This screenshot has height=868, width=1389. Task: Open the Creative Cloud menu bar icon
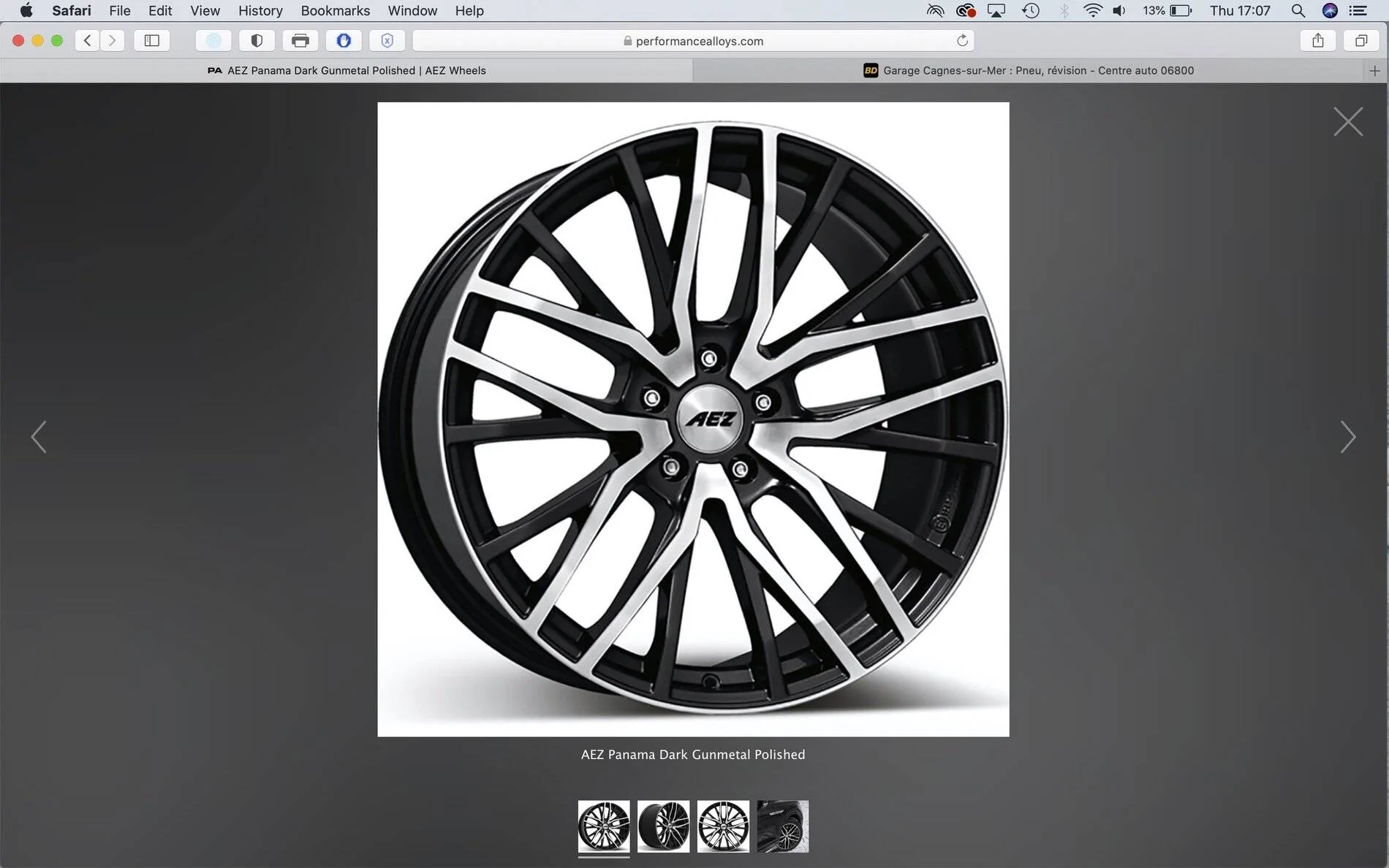[x=966, y=10]
